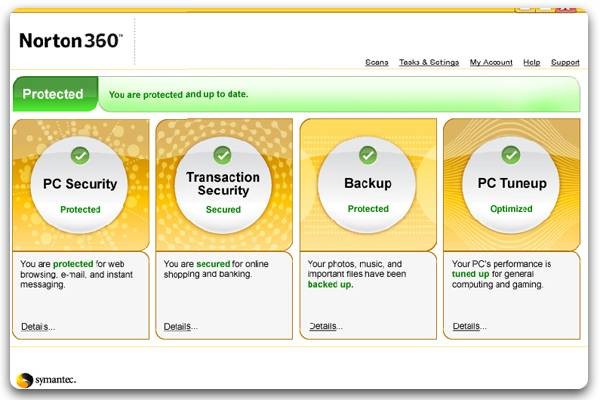Open Details for Transaction Security
This screenshot has height=400, width=600.
[180, 327]
